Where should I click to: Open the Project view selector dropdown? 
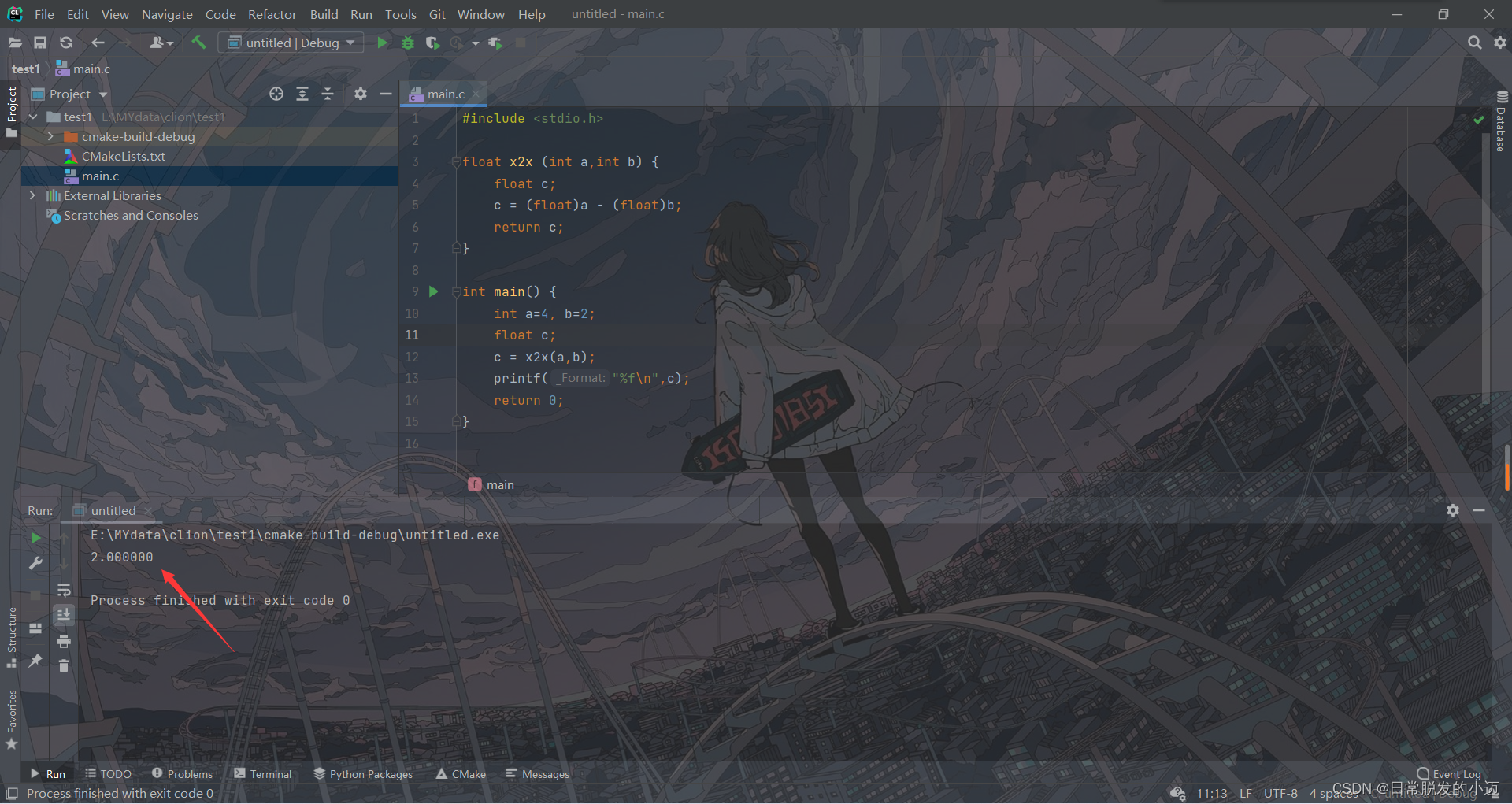[x=69, y=94]
